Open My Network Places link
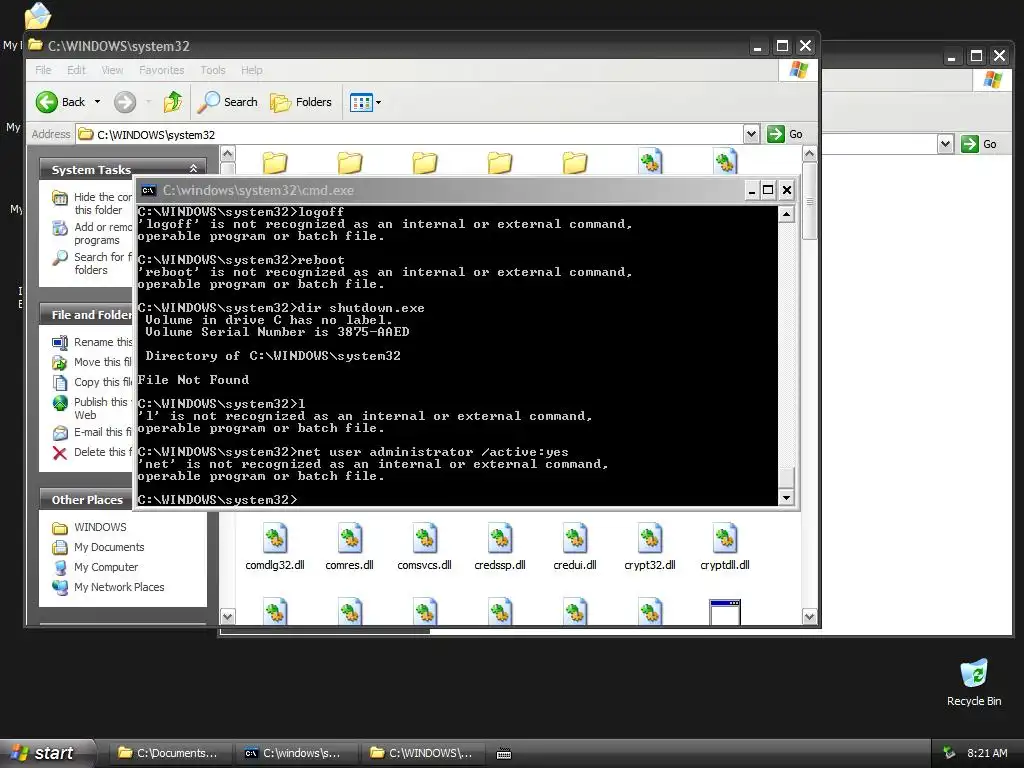The width and height of the screenshot is (1024, 768). [x=108, y=587]
